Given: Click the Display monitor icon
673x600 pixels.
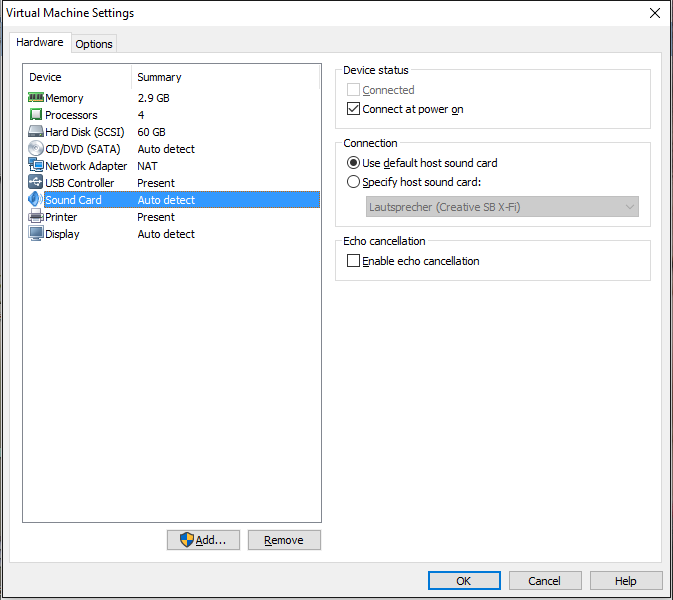Looking at the screenshot, I should pos(36,233).
